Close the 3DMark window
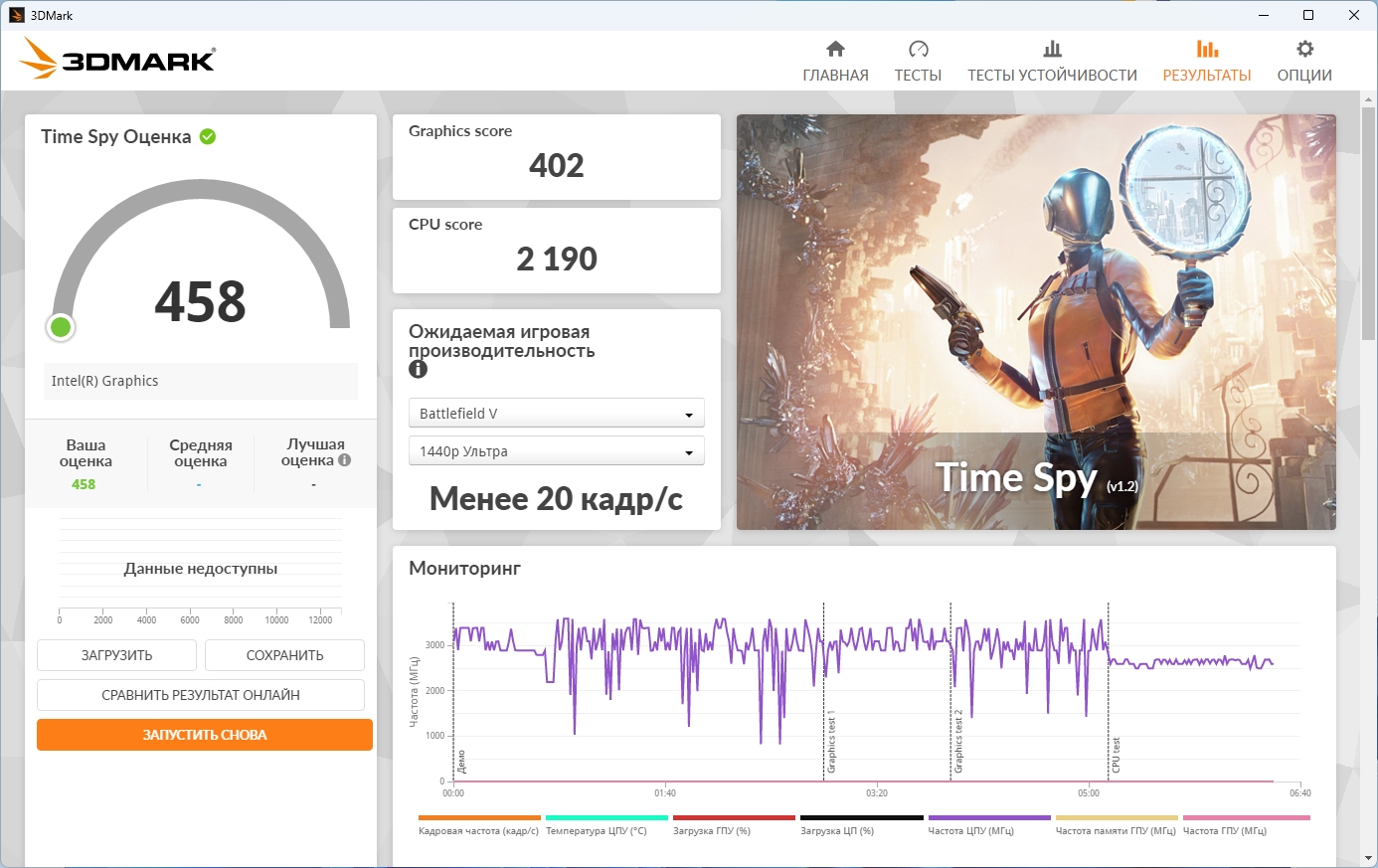1378x868 pixels. click(1354, 15)
